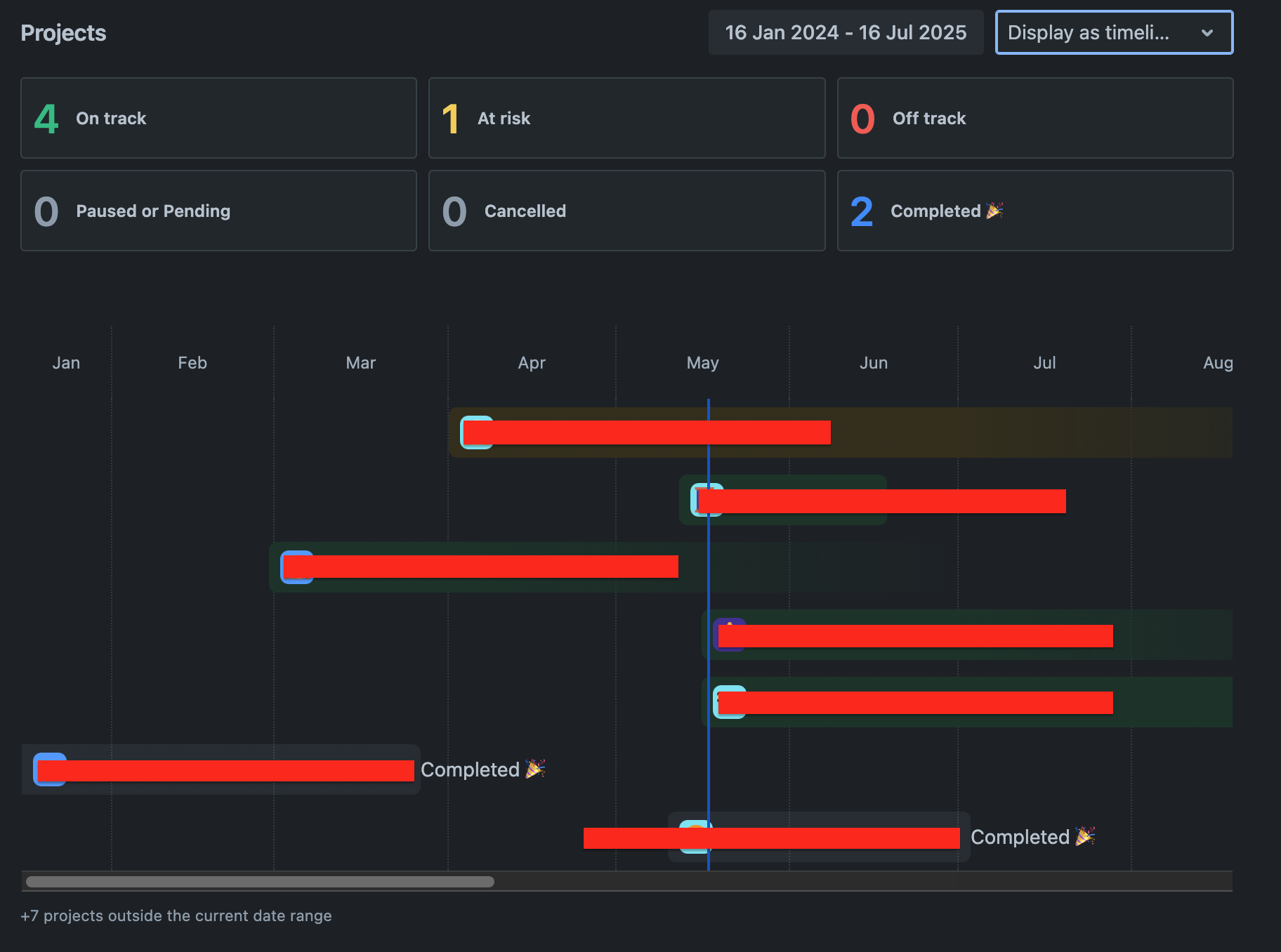This screenshot has height=952, width=1281.
Task: Toggle the At risk status filter
Action: point(626,118)
